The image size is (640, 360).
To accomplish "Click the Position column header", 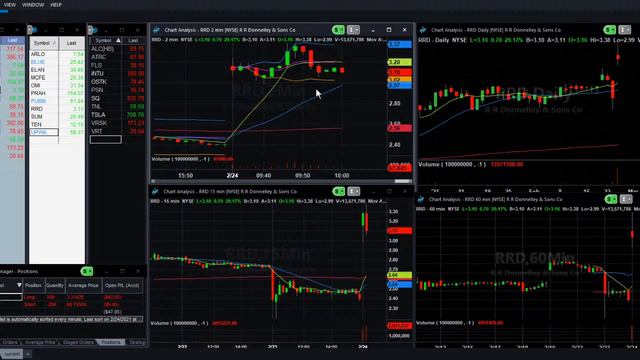I will click(x=33, y=285).
